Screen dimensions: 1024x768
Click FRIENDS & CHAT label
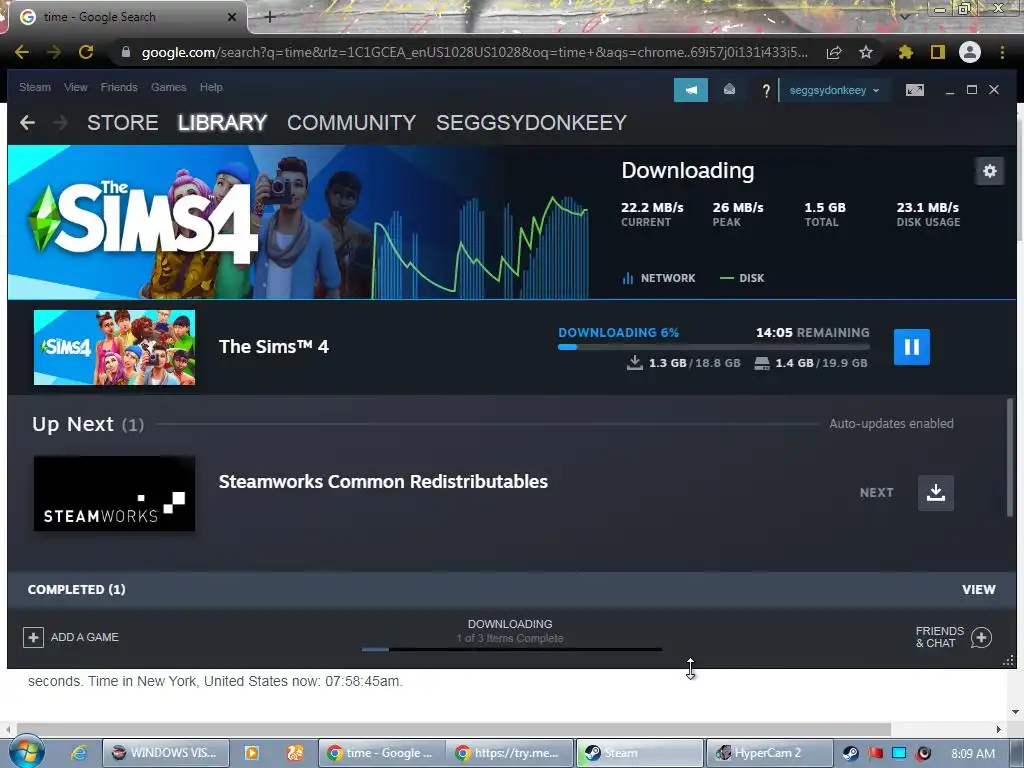click(940, 637)
